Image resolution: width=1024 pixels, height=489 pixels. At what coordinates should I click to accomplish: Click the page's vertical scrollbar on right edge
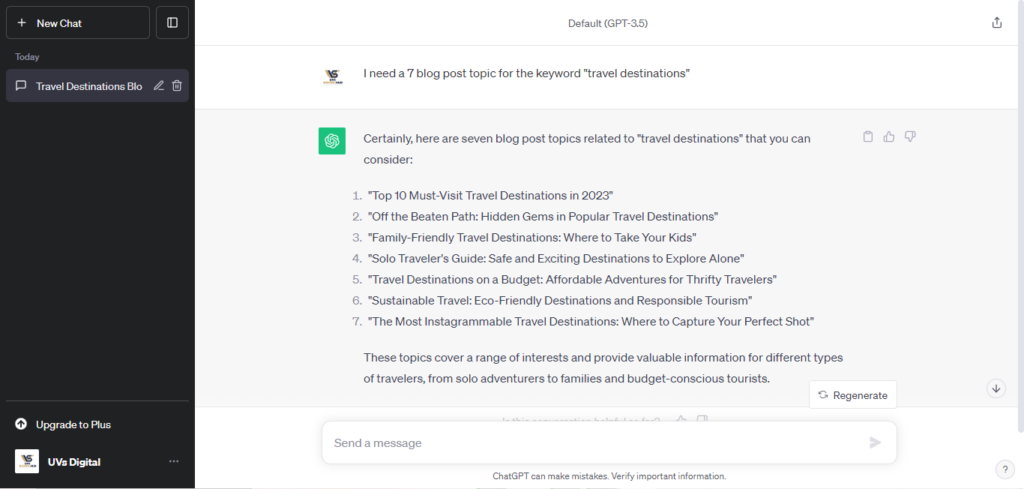(x=1020, y=215)
